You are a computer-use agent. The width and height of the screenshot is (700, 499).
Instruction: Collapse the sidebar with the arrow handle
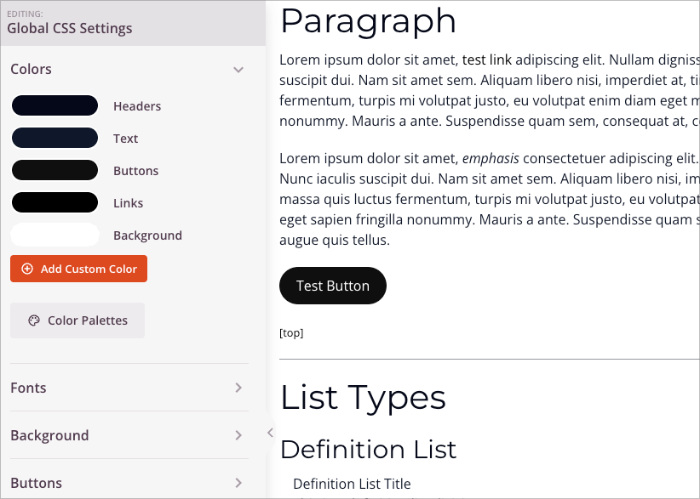click(270, 433)
